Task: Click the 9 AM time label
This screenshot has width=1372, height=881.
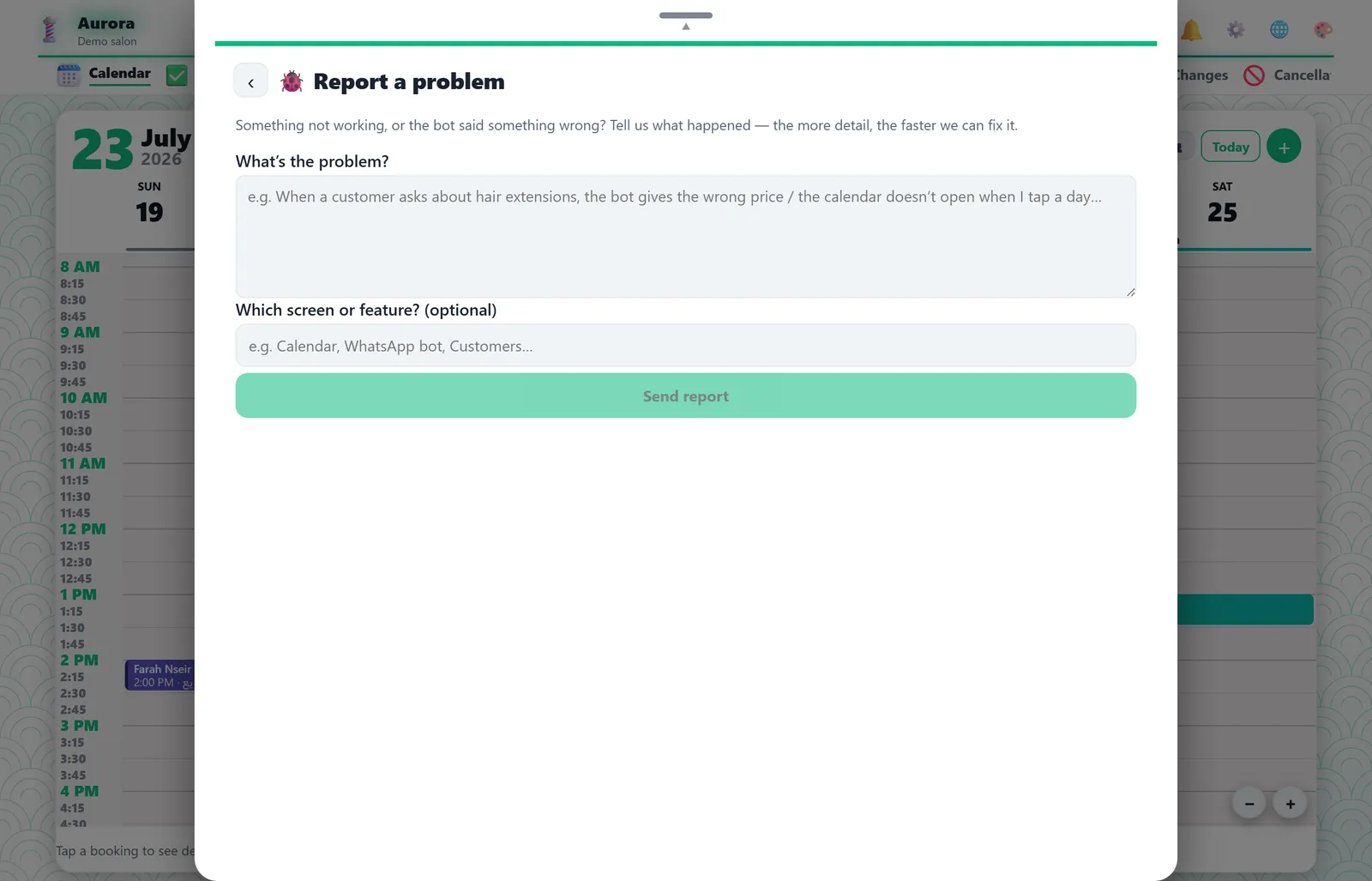Action: 80,332
